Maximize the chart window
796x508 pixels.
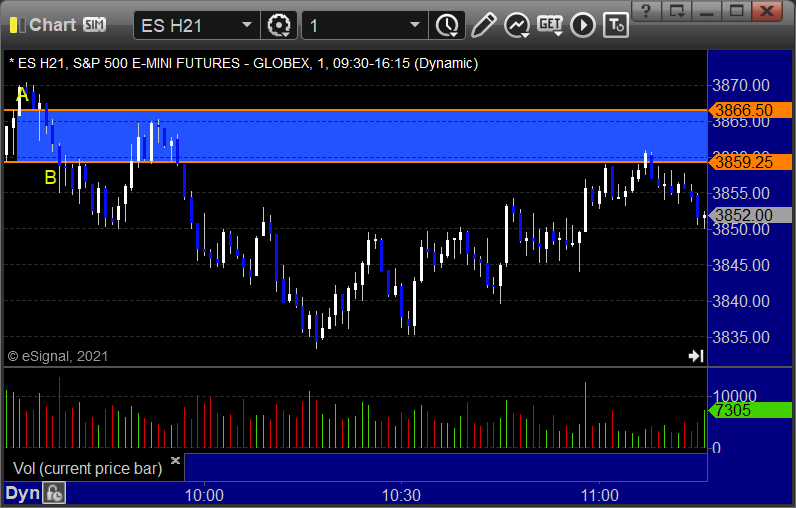[736, 10]
